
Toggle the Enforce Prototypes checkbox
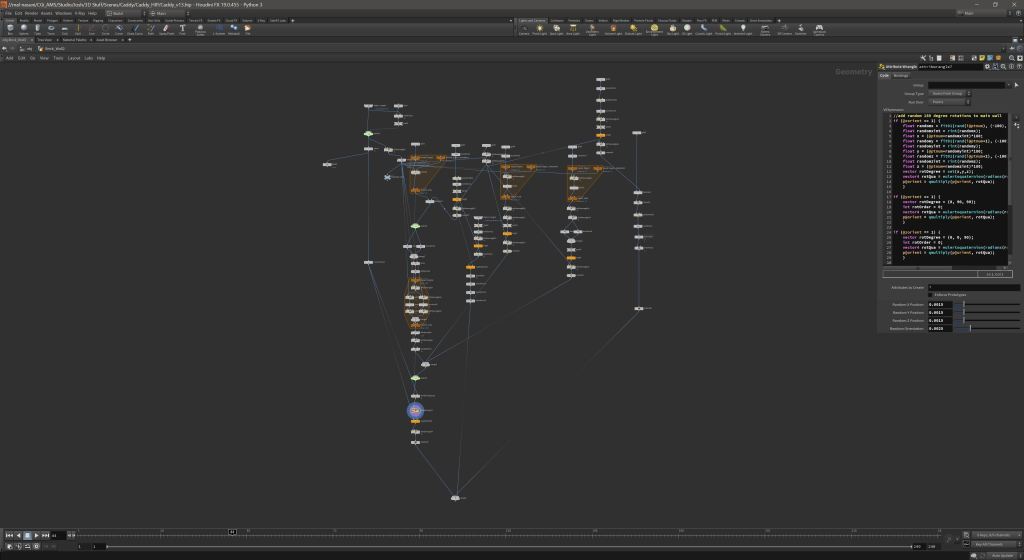click(932, 295)
